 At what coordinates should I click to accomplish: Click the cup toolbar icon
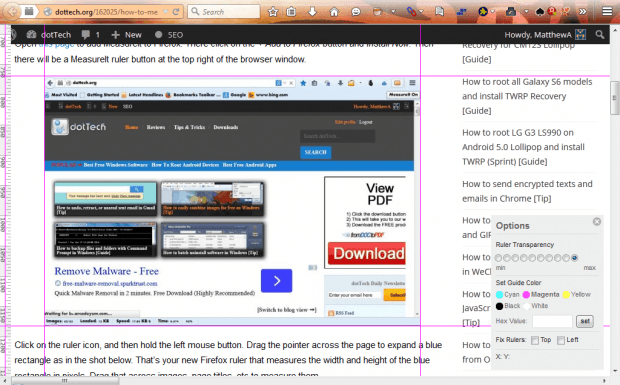coord(378,12)
